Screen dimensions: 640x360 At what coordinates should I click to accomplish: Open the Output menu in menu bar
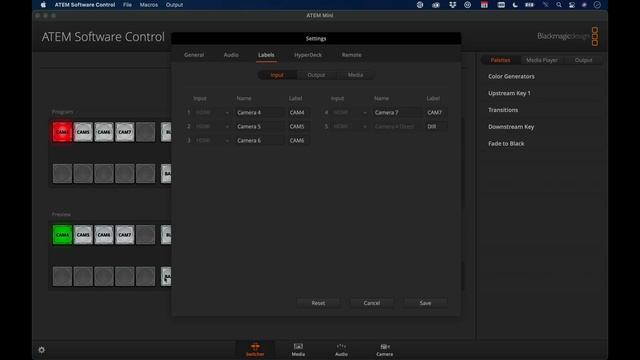click(174, 5)
